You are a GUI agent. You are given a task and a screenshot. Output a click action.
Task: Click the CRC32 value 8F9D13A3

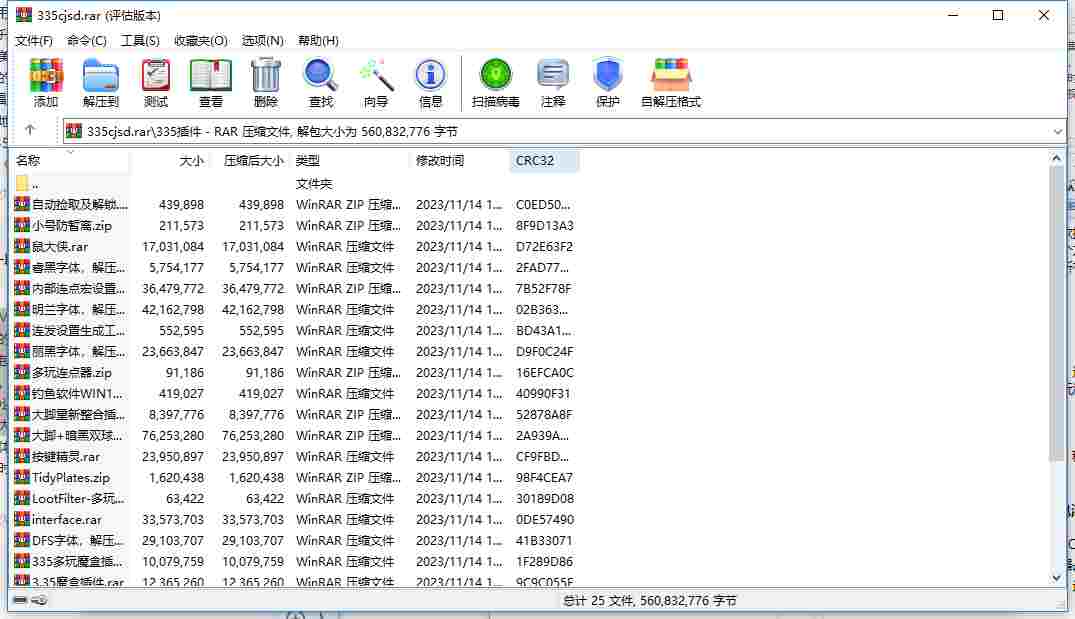[x=544, y=225]
